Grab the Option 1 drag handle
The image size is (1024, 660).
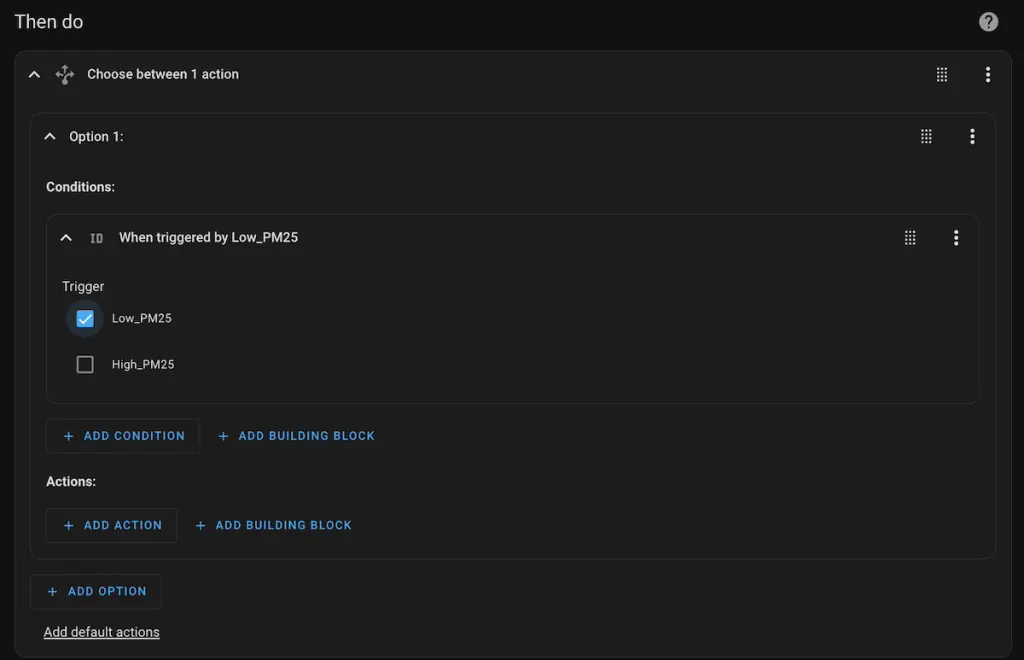pyautogui.click(x=926, y=137)
